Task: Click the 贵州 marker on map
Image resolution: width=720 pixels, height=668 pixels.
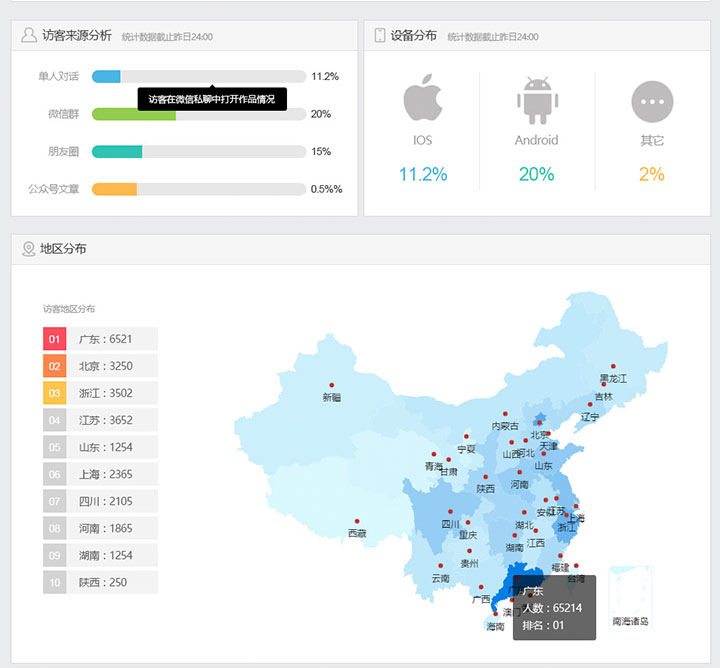Action: 469,551
